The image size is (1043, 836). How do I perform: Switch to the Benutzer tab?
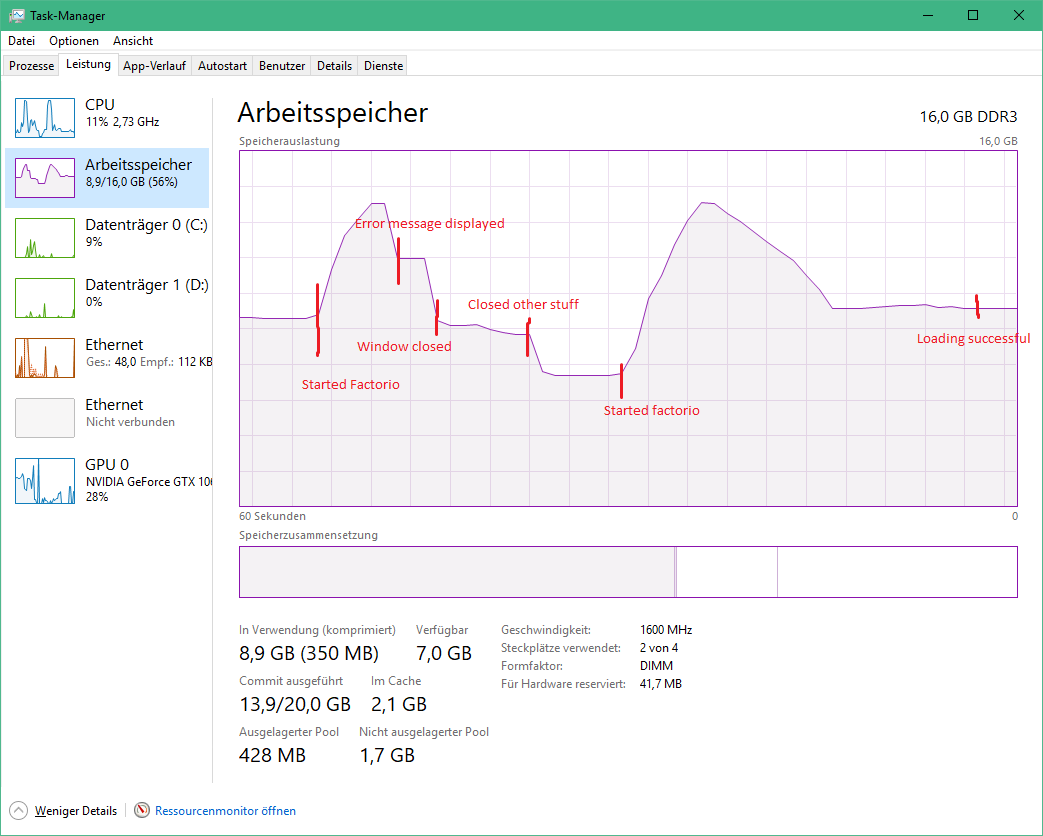tap(282, 66)
